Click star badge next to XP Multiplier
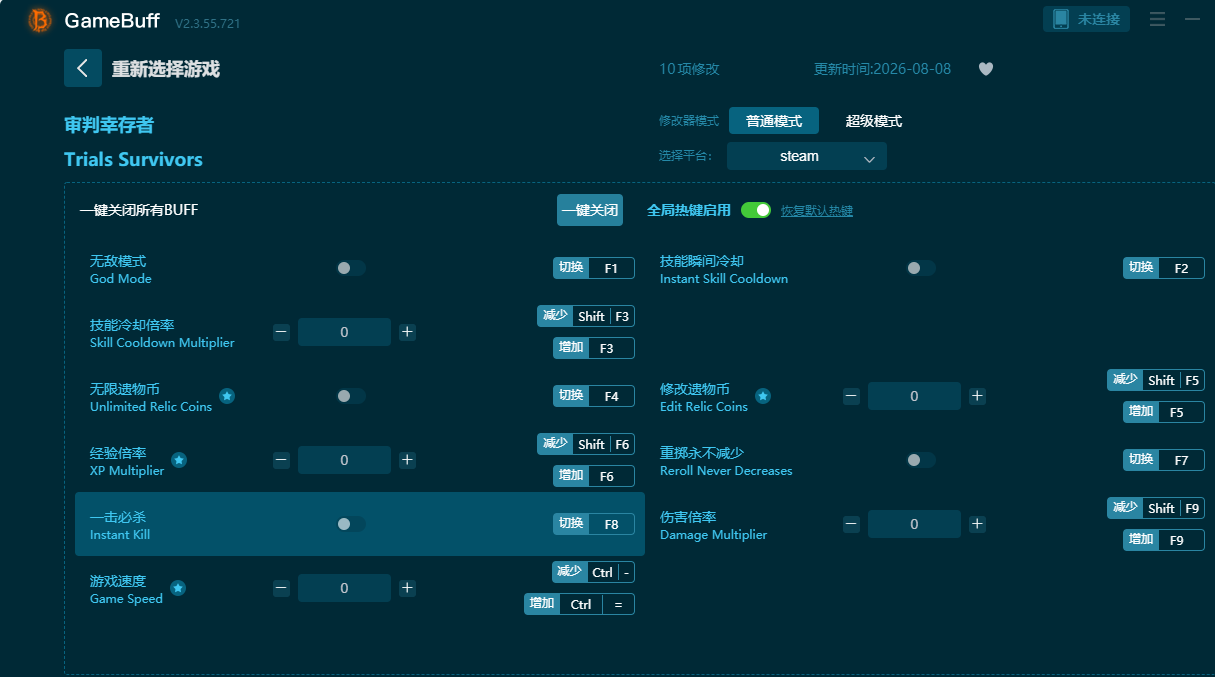The image size is (1215, 677). click(x=179, y=460)
